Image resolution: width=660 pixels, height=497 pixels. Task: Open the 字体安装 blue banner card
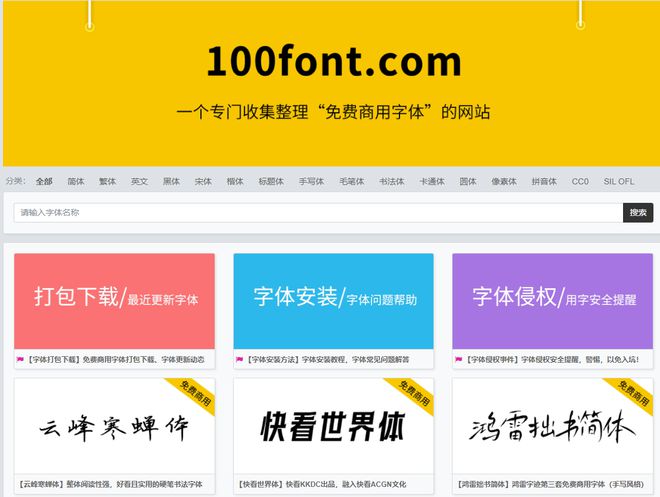333,301
